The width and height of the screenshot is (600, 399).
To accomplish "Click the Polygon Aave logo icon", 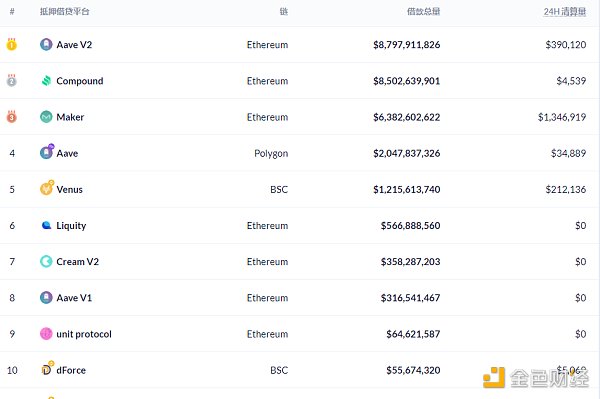I will coord(47,152).
